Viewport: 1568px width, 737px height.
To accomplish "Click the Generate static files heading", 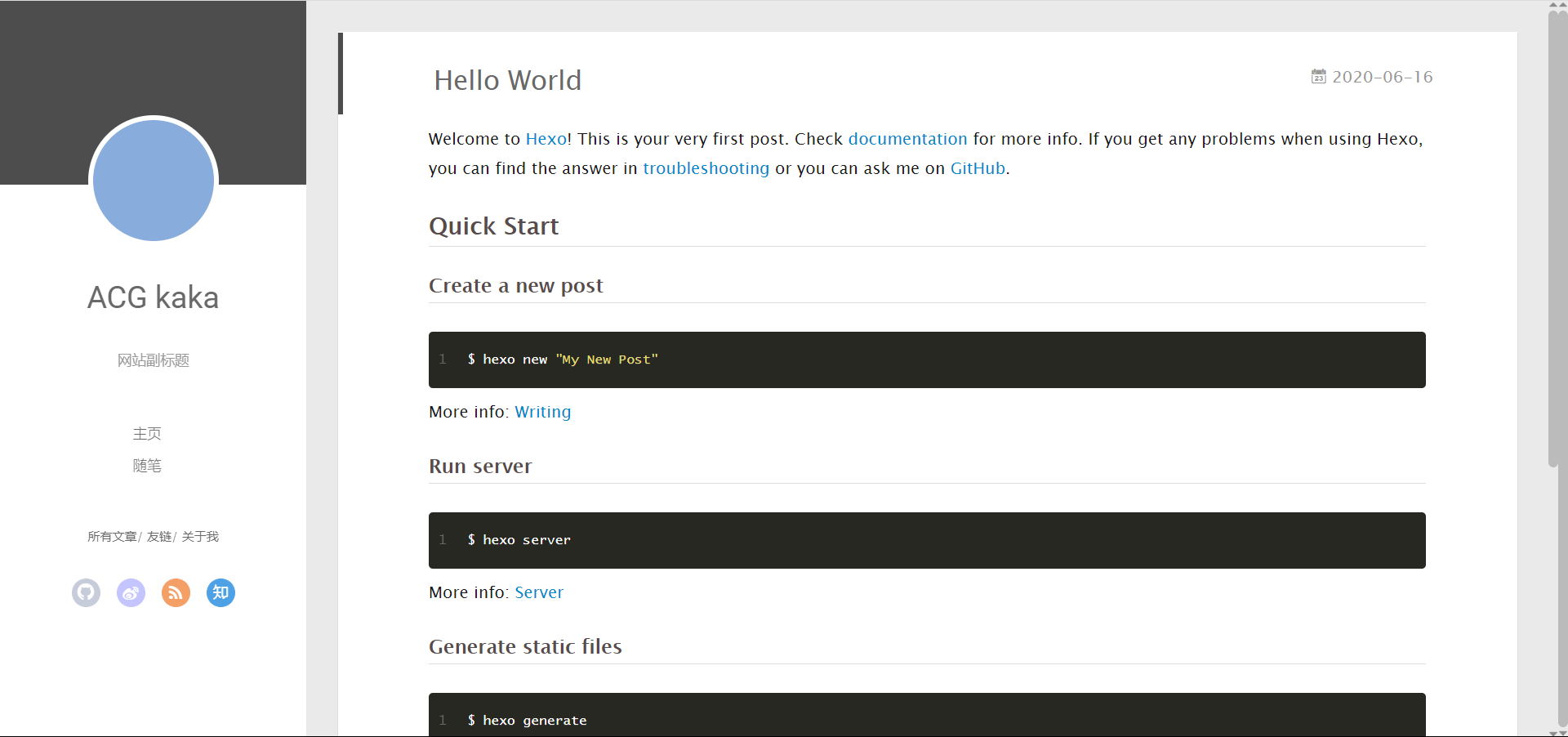I will pyautogui.click(x=525, y=647).
